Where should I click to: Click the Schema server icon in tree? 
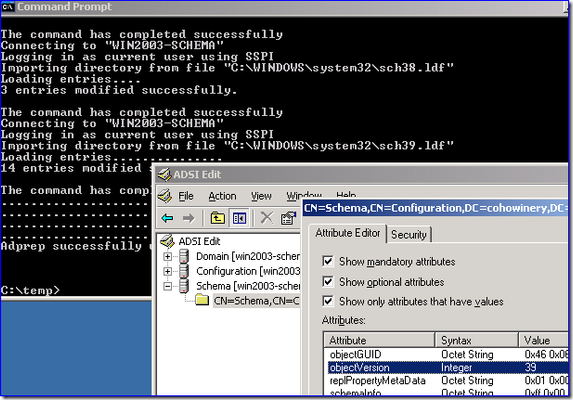coord(184,286)
